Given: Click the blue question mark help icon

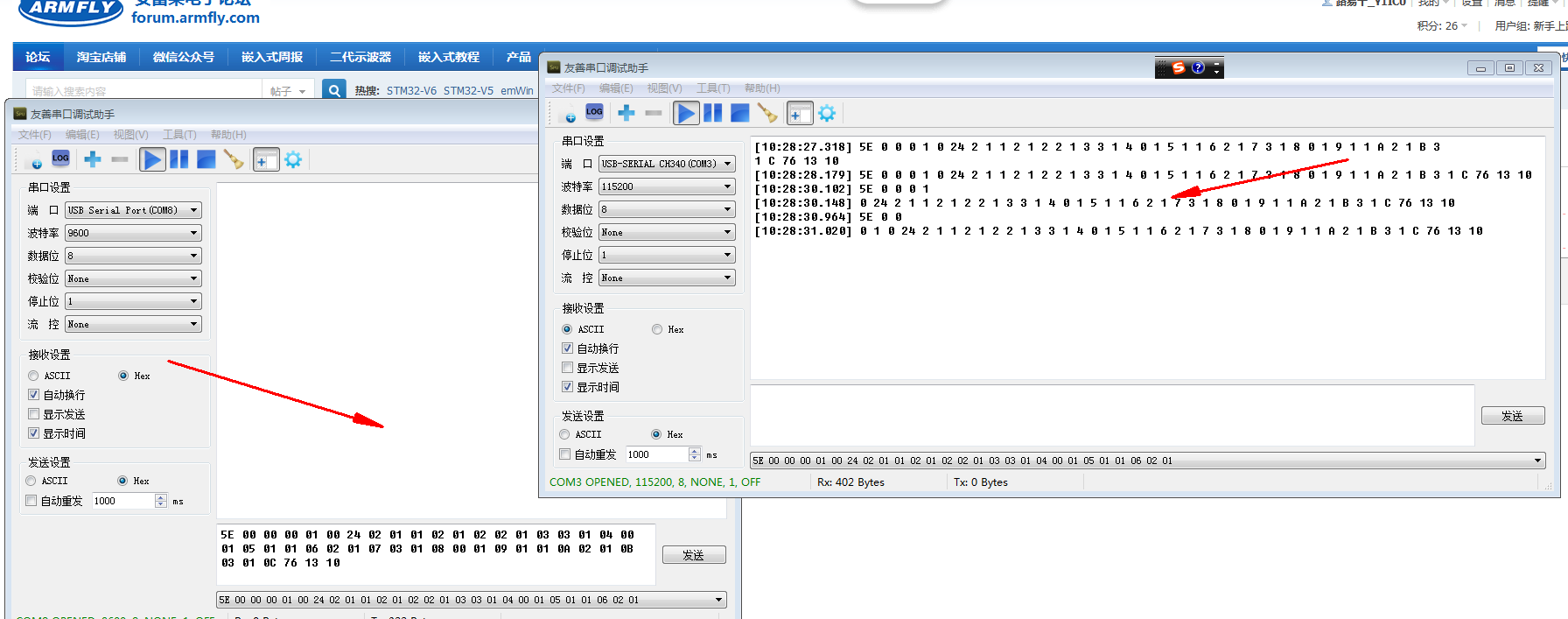Looking at the screenshot, I should (1199, 67).
